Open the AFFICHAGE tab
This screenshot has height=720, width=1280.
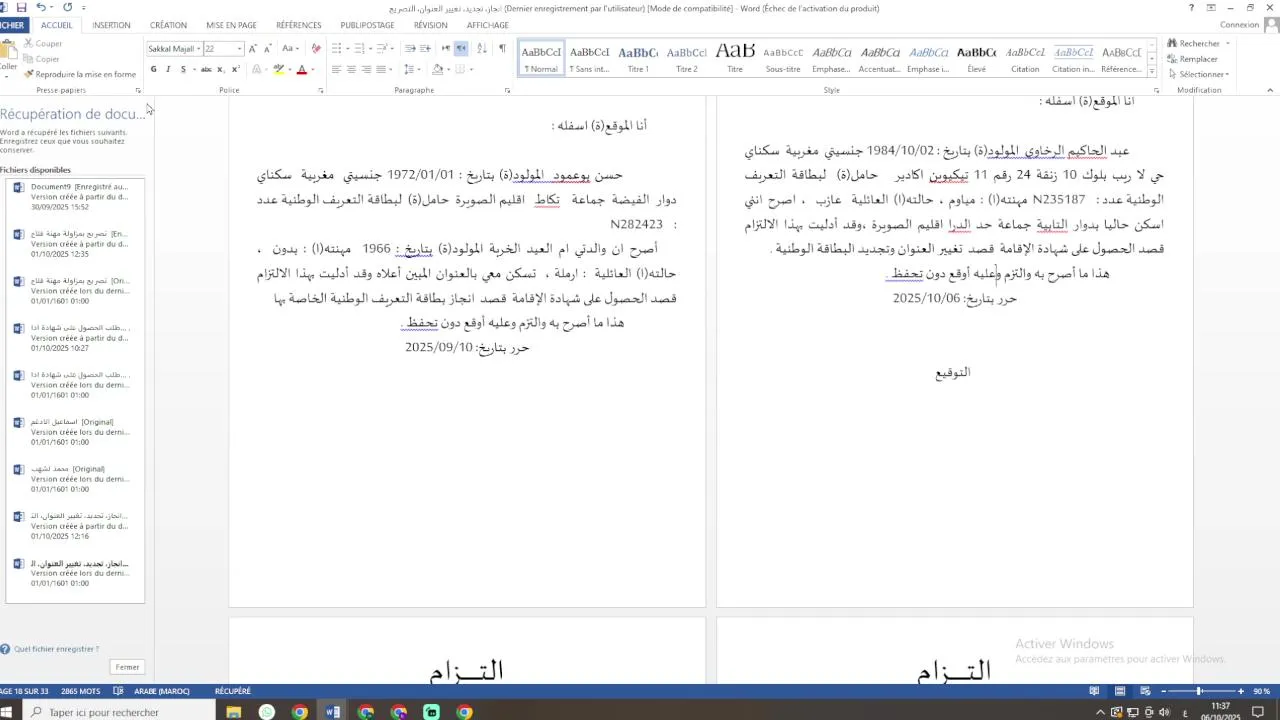pyautogui.click(x=487, y=25)
